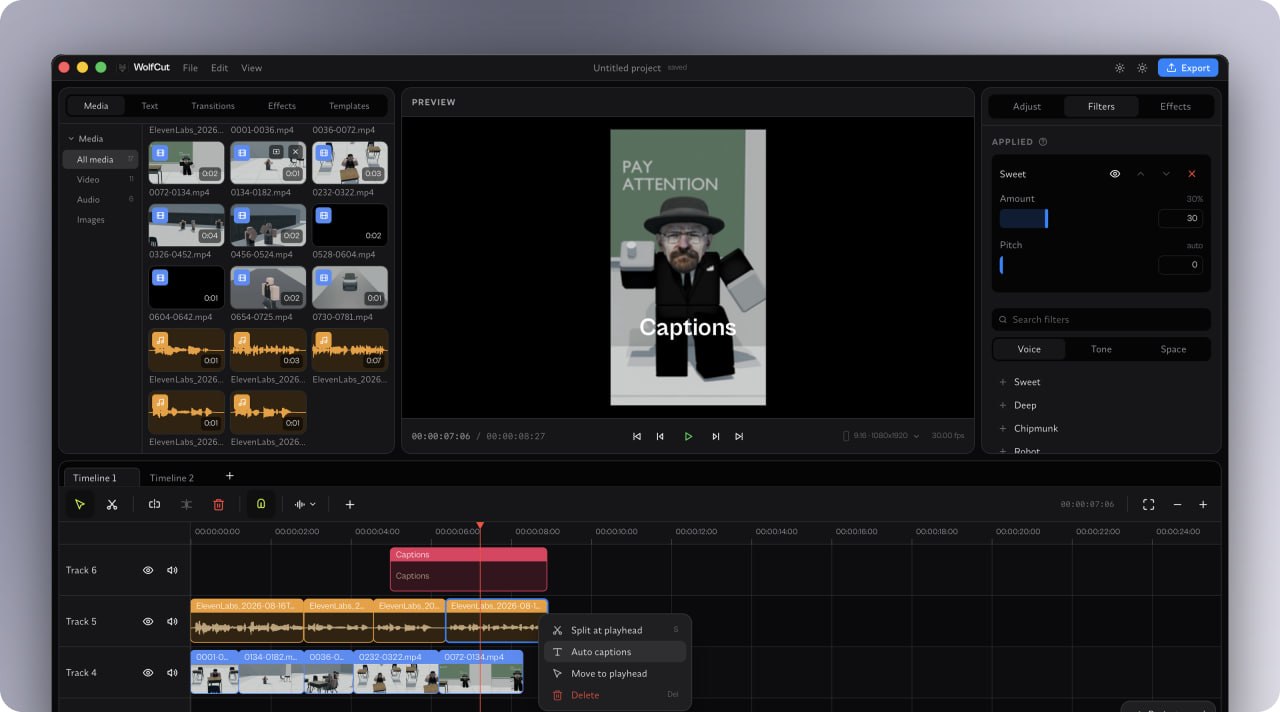Screen dimensions: 1280x712
Task: Jump to the end of the preview
Action: pyautogui.click(x=739, y=436)
